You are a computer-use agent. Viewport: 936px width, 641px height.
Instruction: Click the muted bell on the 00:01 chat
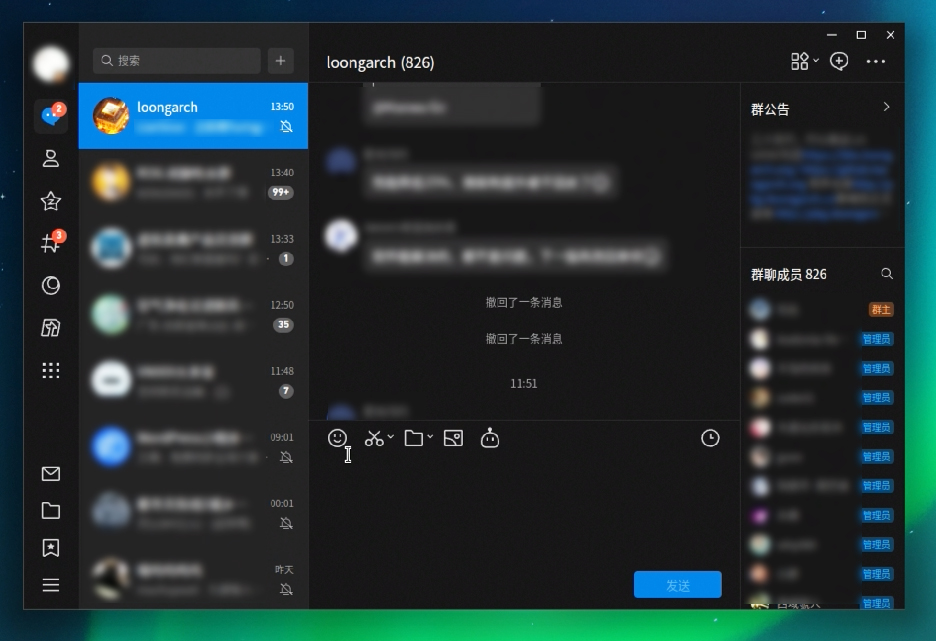pos(286,523)
